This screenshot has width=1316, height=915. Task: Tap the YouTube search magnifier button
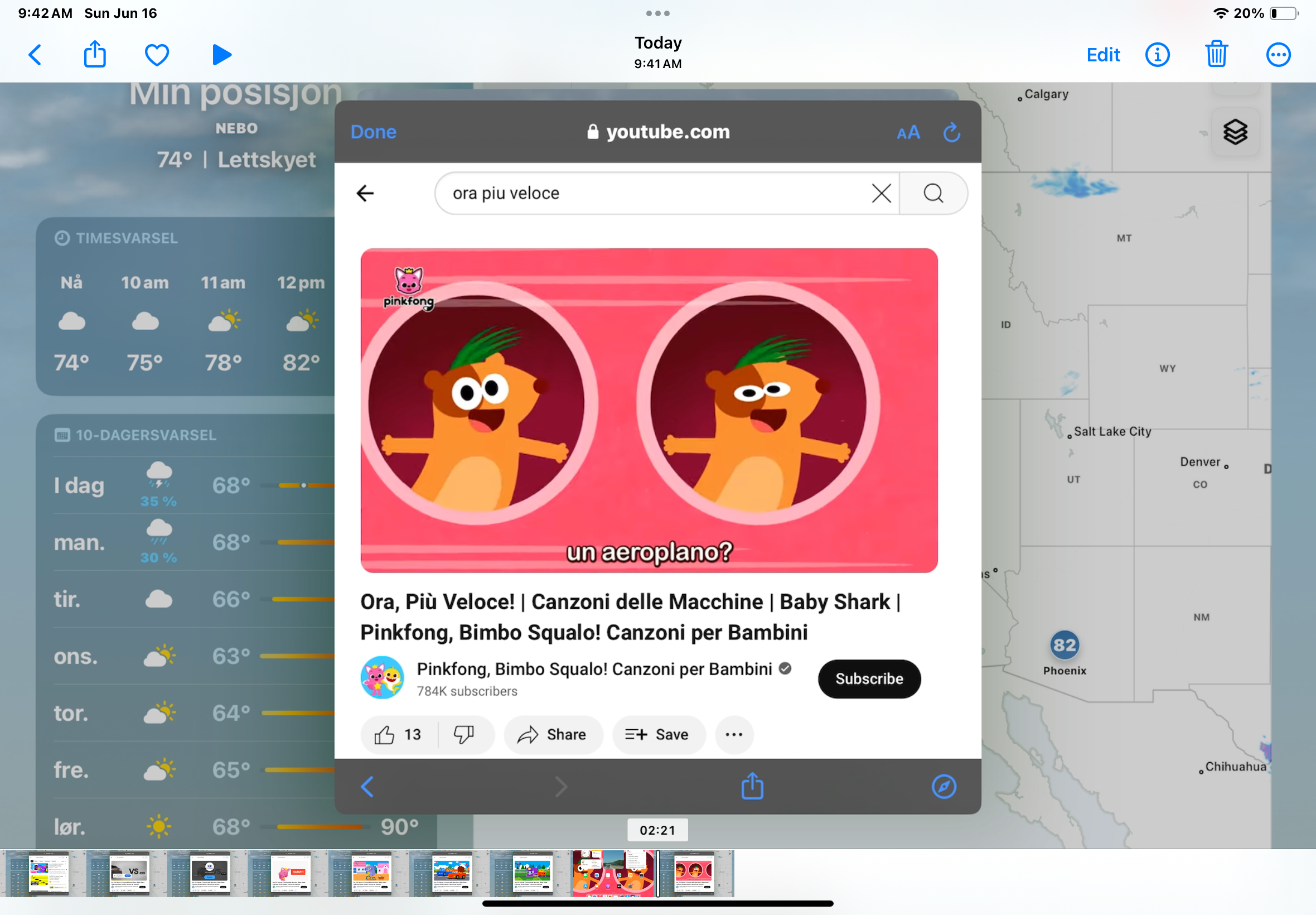pos(933,193)
